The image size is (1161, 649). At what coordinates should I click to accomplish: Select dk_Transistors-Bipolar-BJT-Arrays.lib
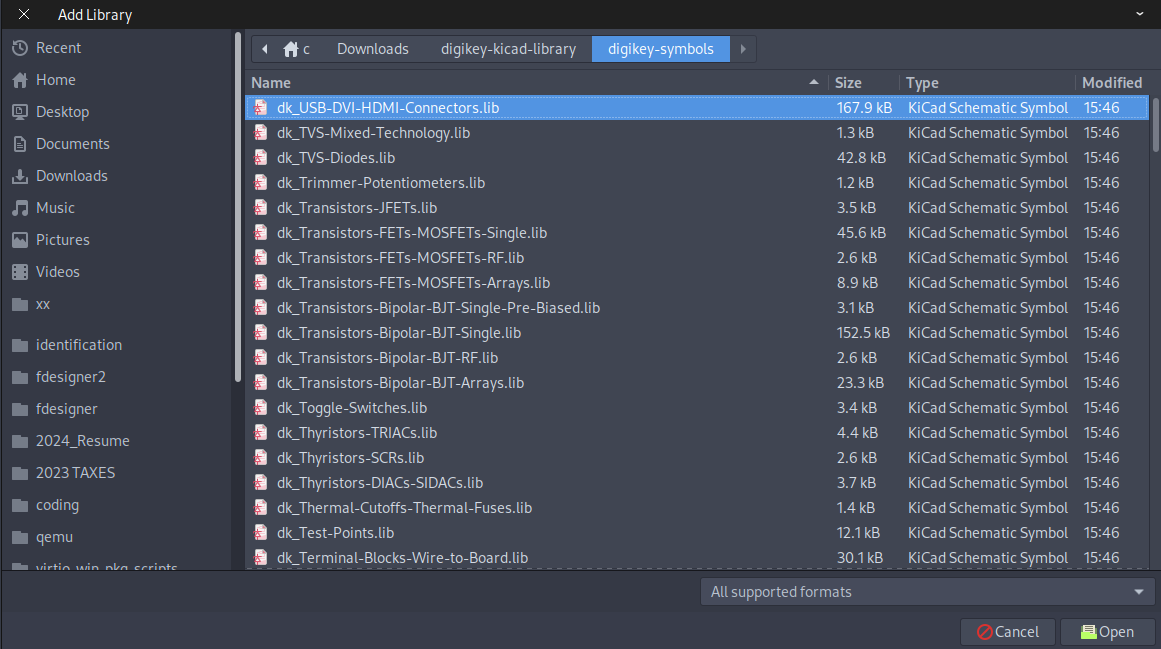coord(697,383)
